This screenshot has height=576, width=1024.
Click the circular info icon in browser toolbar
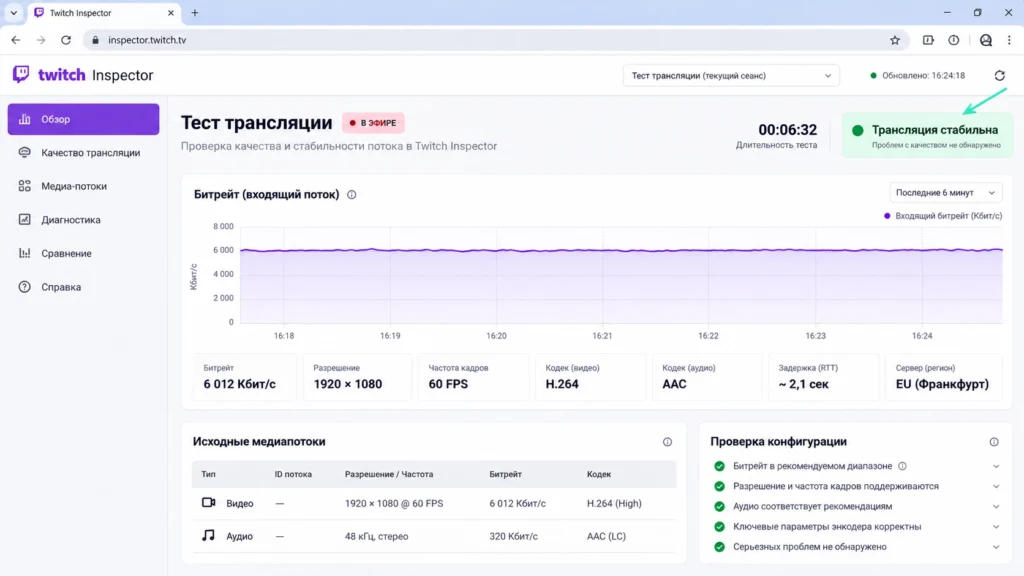tap(953, 40)
